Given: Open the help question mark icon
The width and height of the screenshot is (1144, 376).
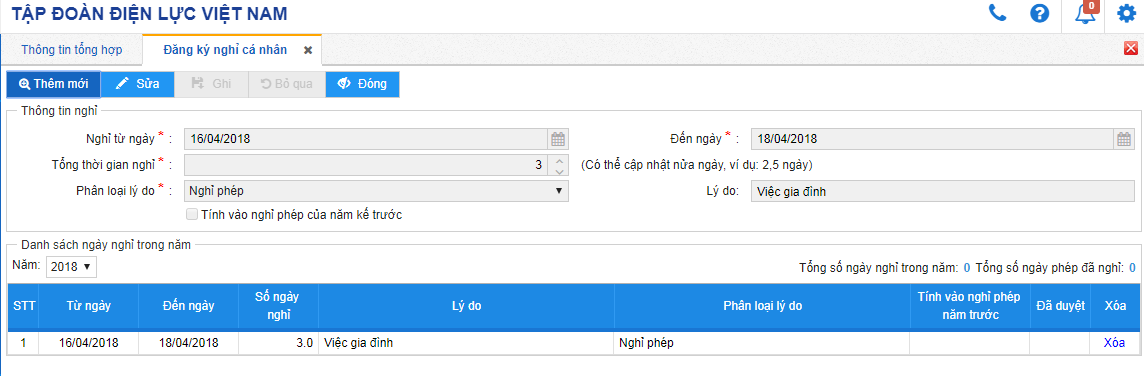Looking at the screenshot, I should point(1040,13).
